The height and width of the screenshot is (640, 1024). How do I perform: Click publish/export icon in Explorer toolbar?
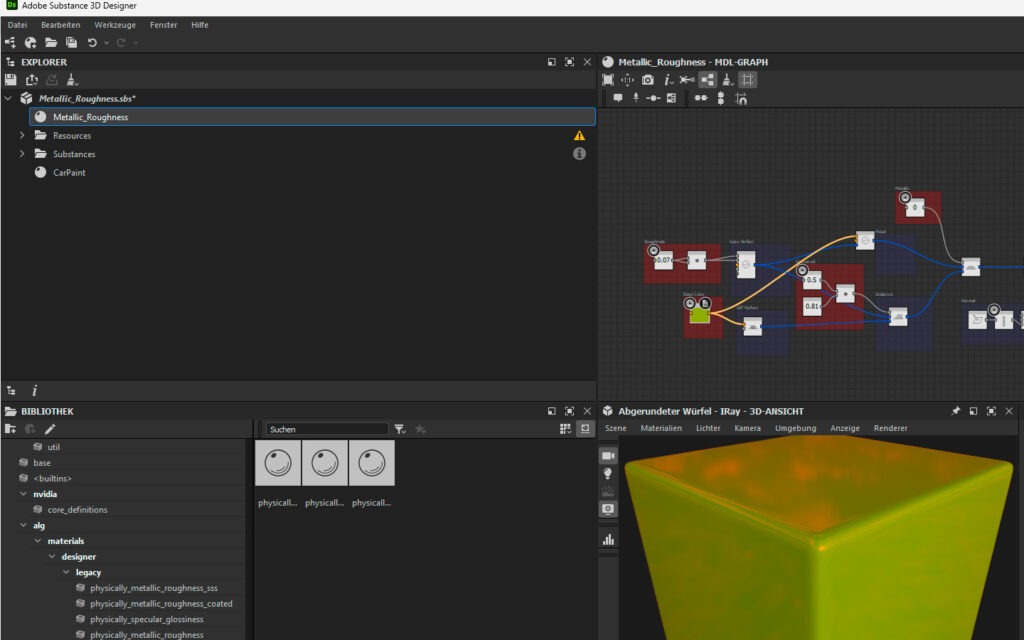point(31,80)
